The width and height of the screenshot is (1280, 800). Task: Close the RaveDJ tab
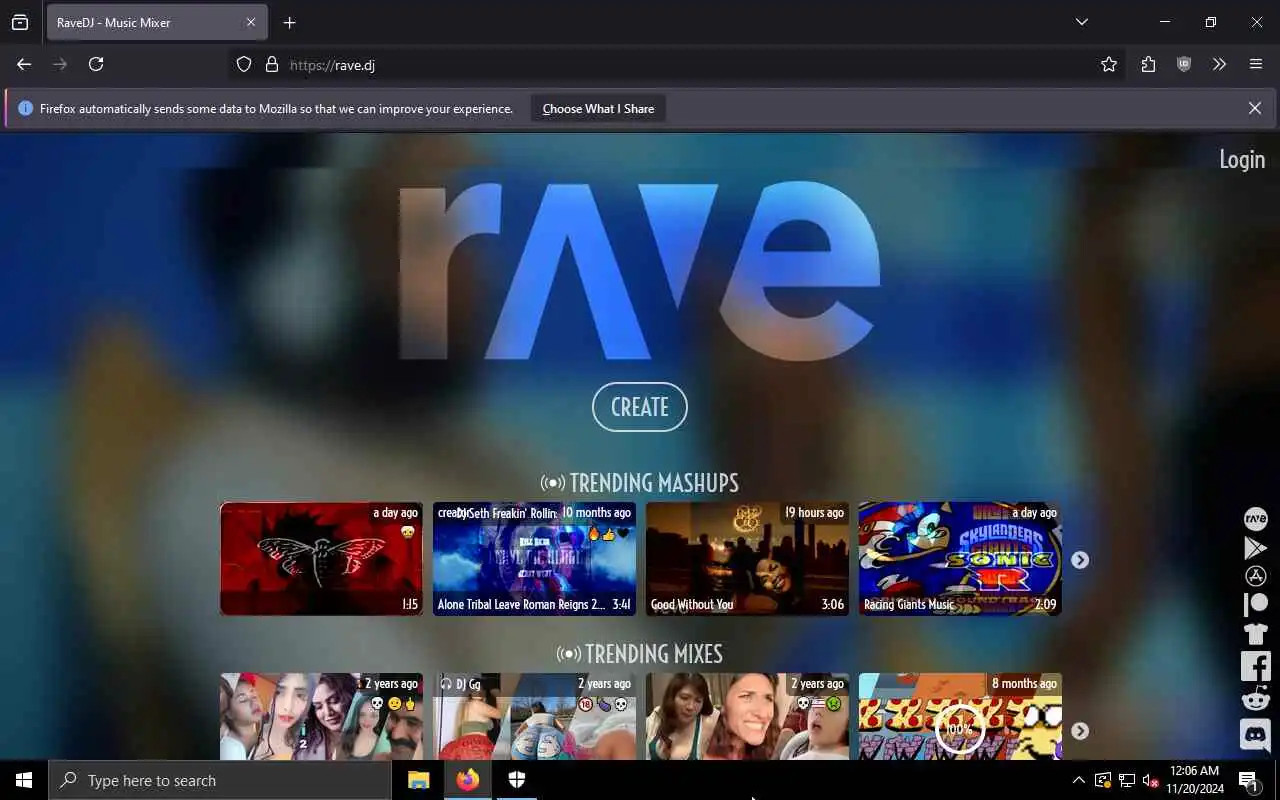pyautogui.click(x=251, y=22)
